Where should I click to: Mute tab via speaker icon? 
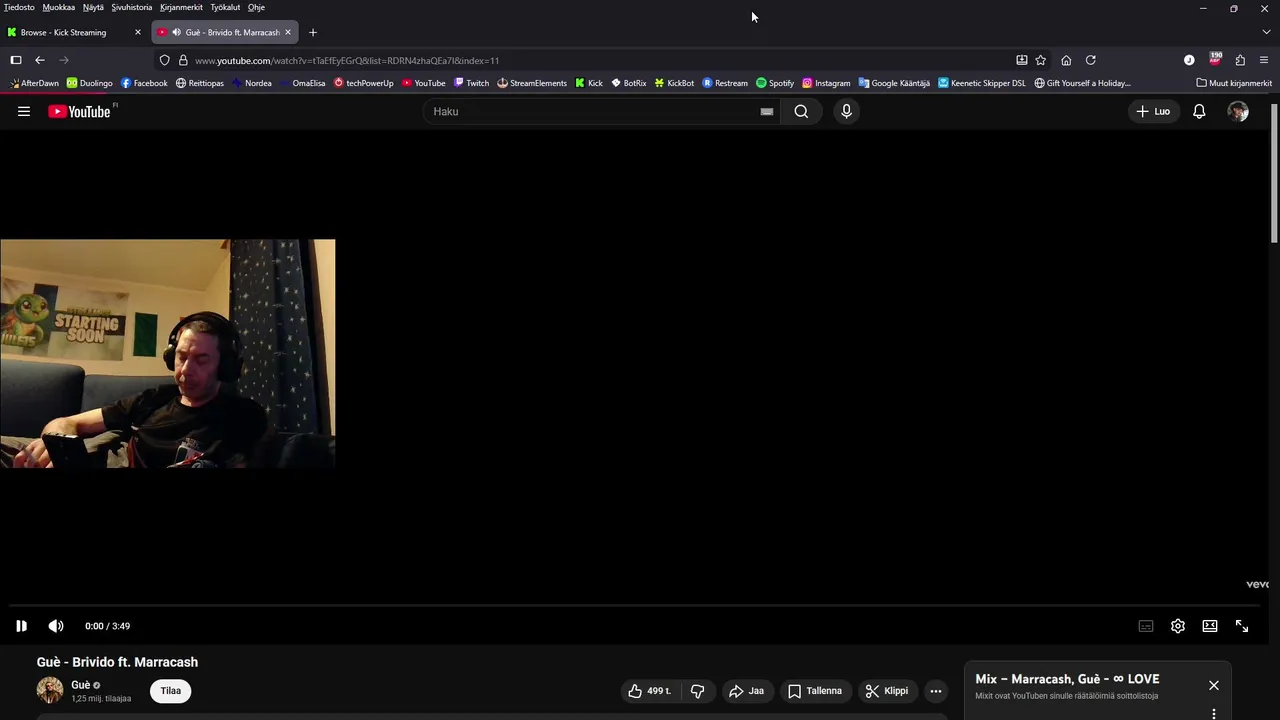[177, 32]
